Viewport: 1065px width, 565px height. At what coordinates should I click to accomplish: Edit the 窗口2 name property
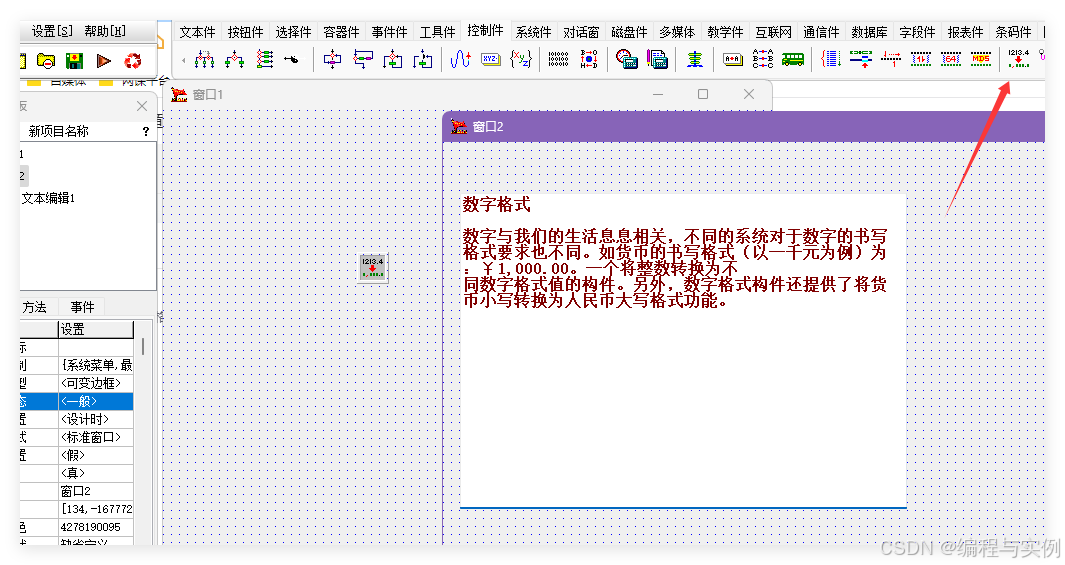96,491
